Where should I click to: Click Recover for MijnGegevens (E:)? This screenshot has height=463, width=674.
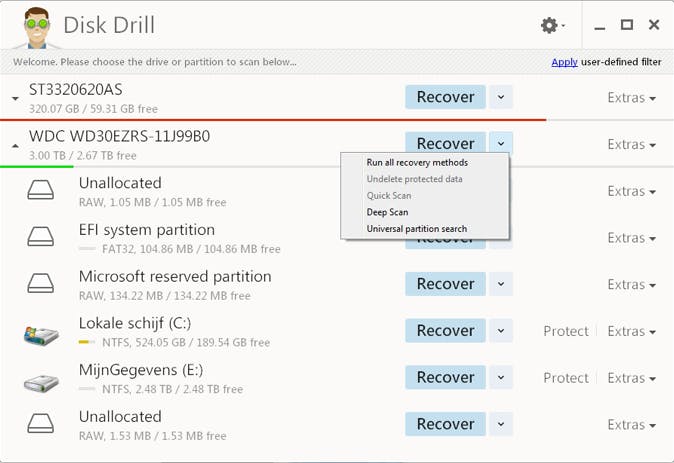coord(445,377)
